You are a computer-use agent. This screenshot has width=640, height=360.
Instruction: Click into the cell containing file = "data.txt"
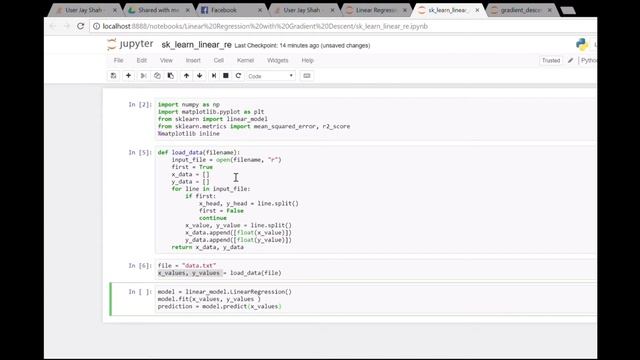click(376, 269)
